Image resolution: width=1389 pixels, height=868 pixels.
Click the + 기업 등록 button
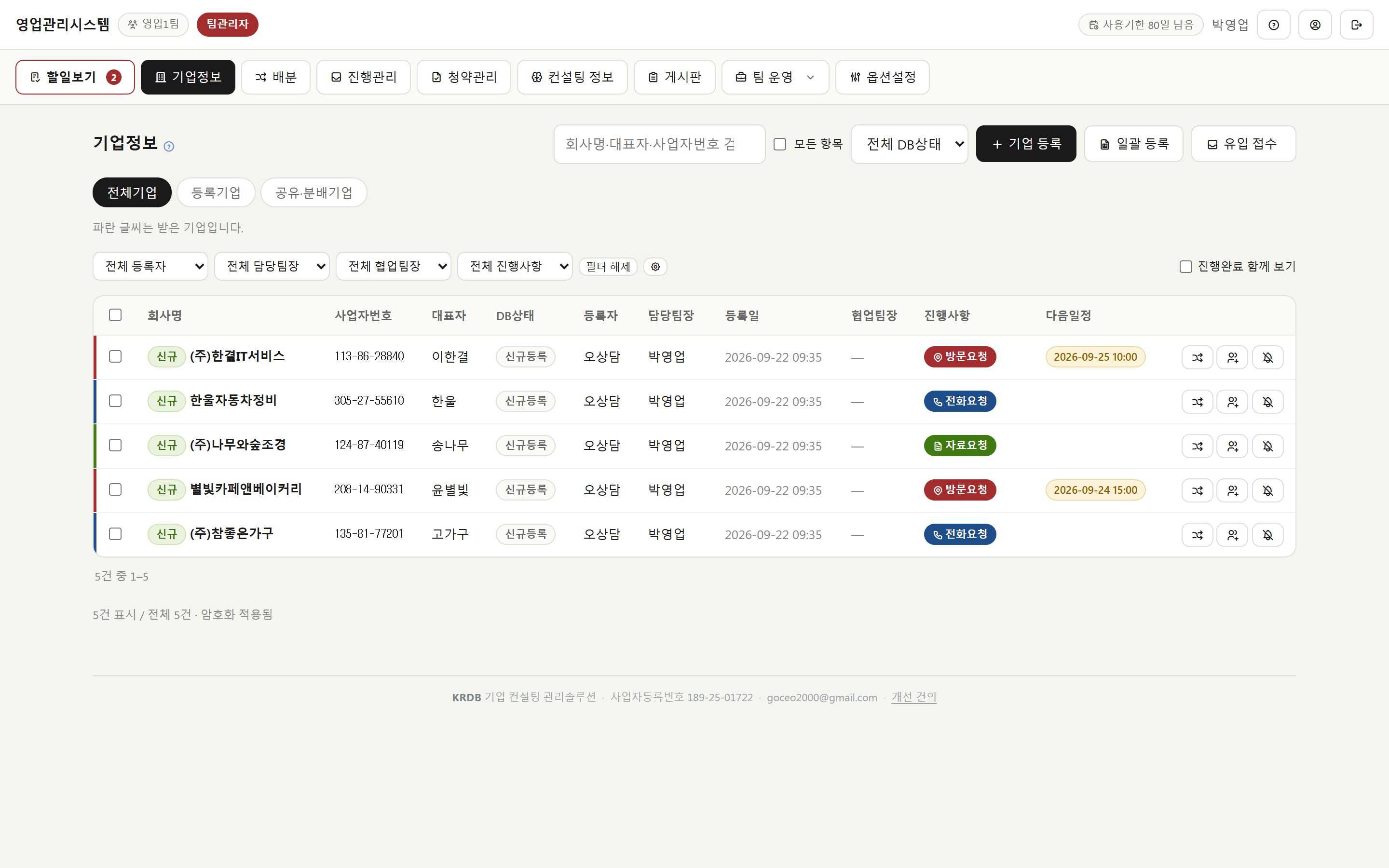click(x=1026, y=144)
